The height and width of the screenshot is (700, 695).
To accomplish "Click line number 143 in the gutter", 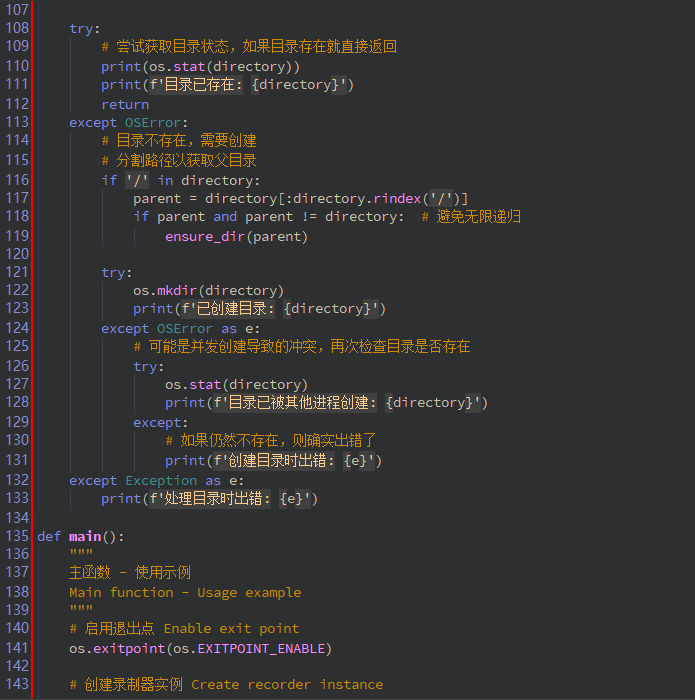I will click(x=17, y=685).
